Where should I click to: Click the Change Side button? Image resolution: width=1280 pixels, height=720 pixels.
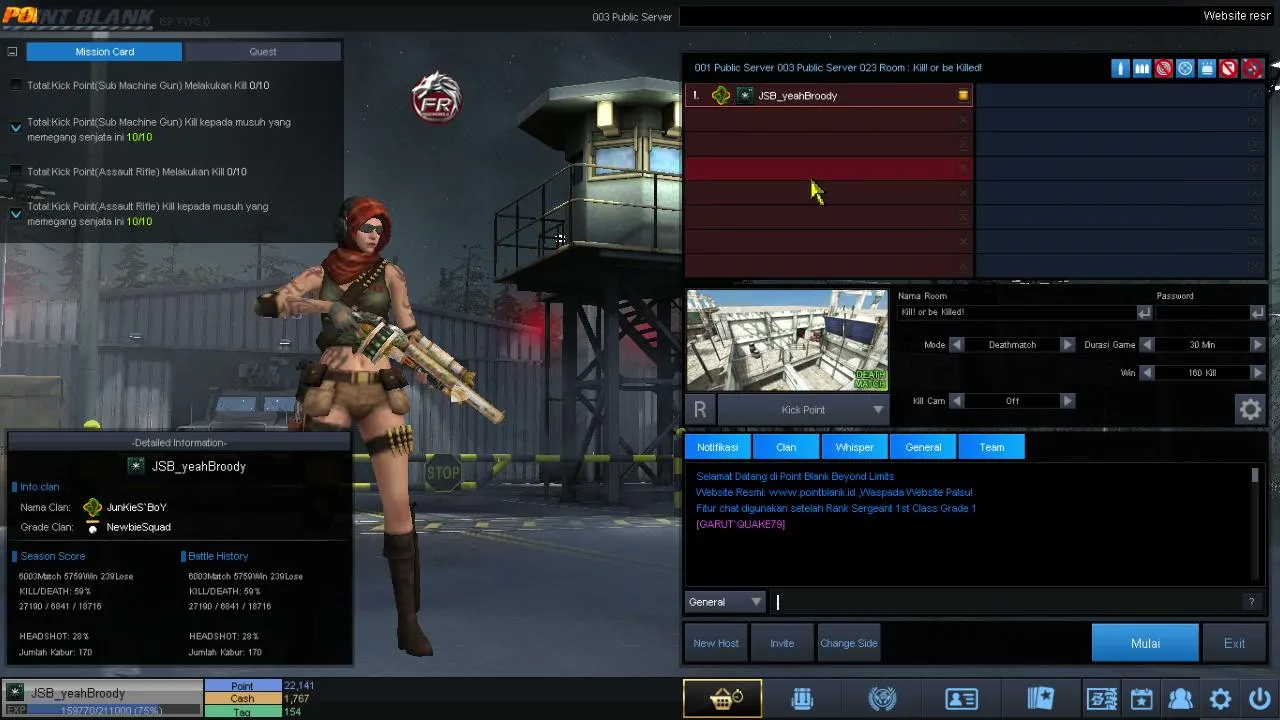(849, 643)
